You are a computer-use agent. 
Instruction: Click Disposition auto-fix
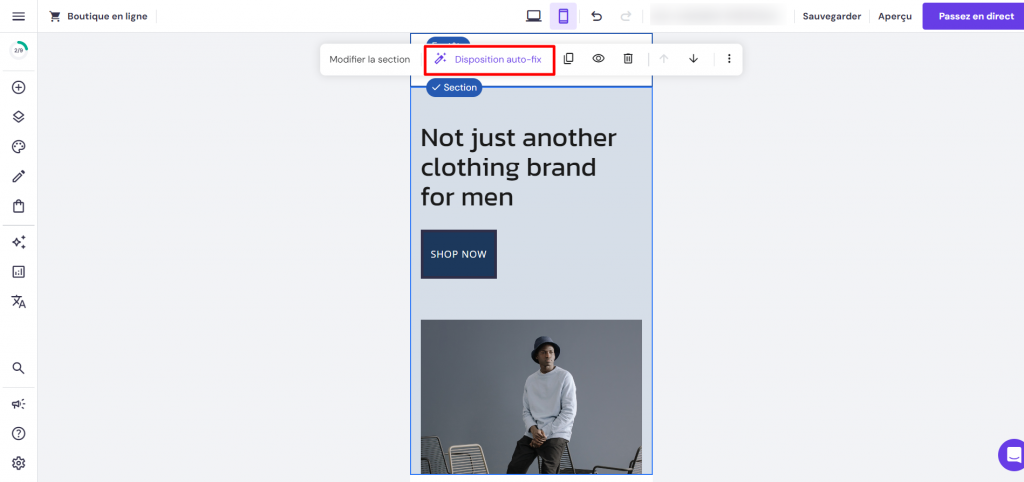click(489, 59)
